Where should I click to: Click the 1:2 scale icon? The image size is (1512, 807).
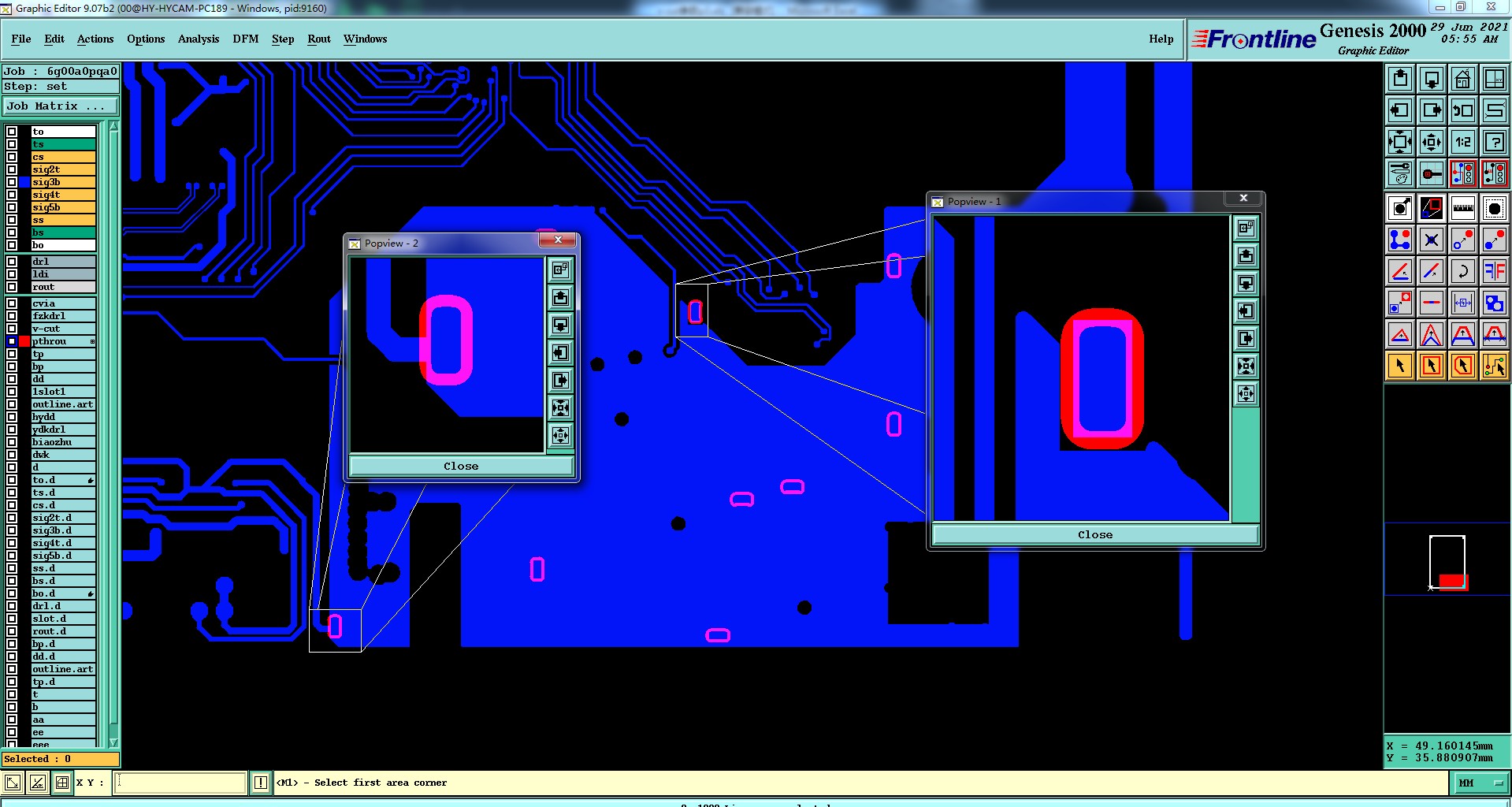(x=1463, y=142)
